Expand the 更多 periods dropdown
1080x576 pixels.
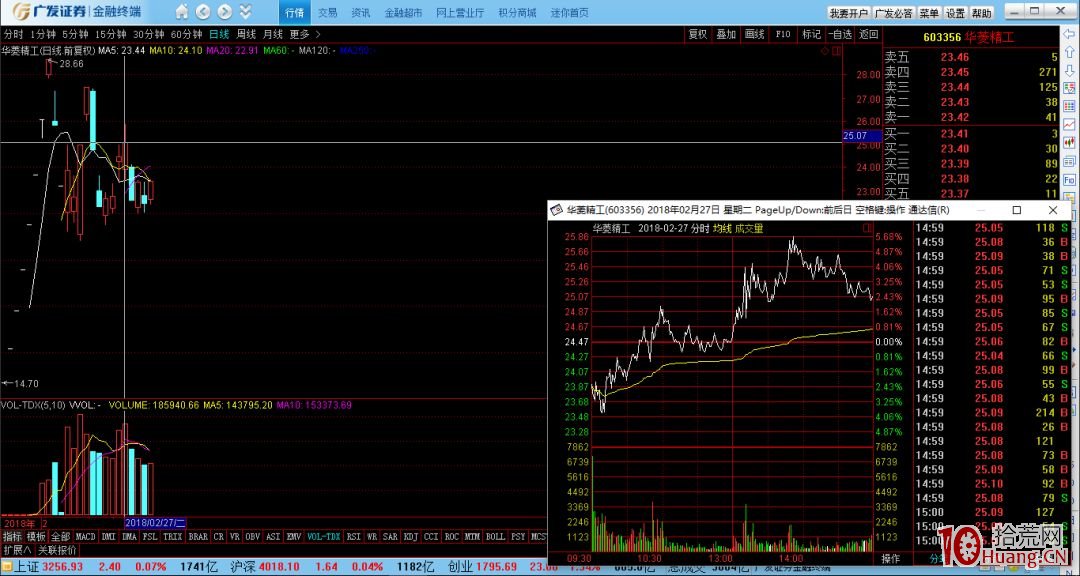coord(304,34)
